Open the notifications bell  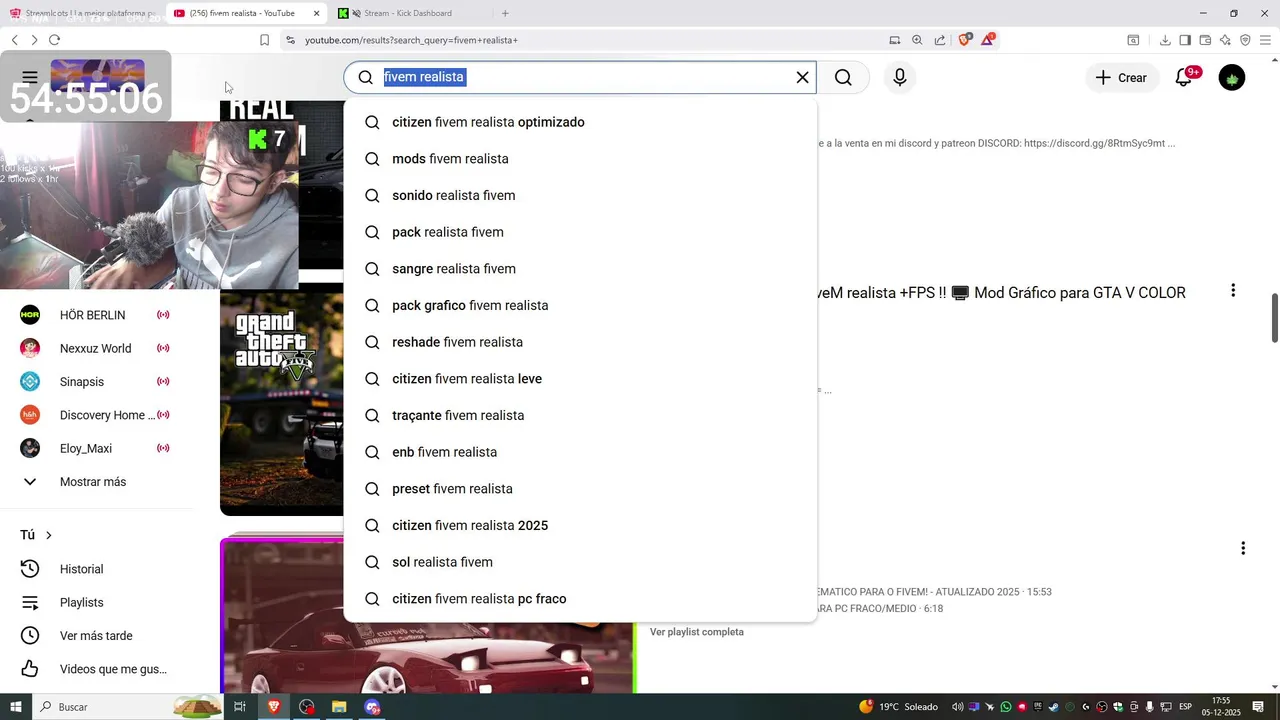[1184, 77]
